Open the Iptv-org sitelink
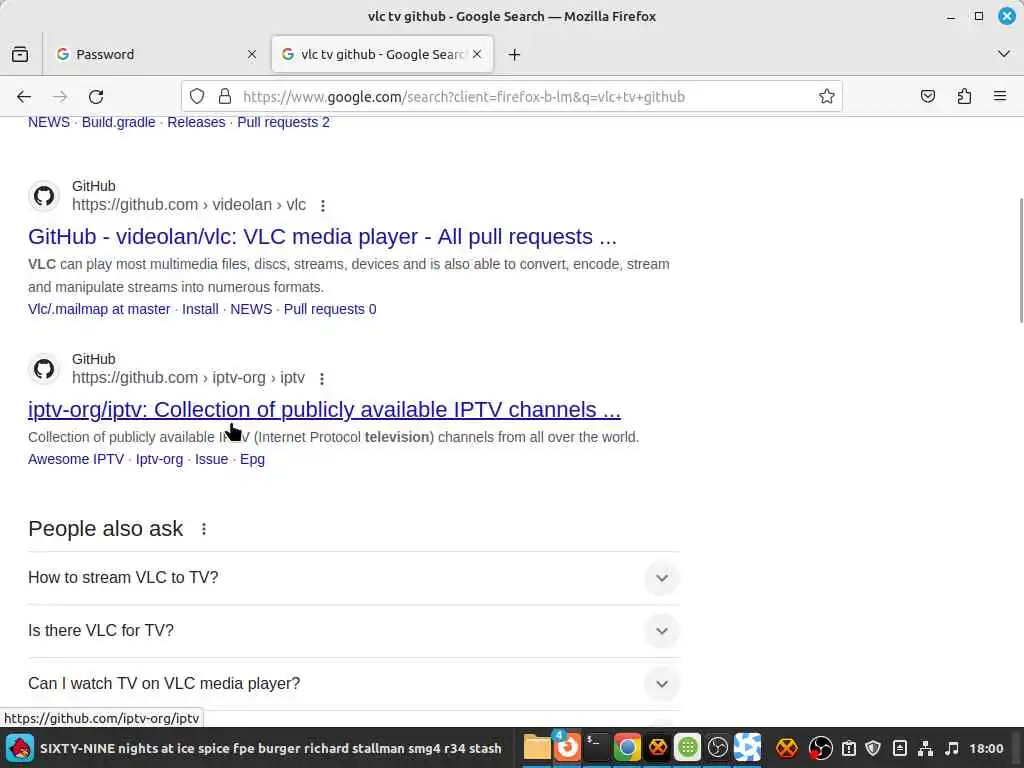This screenshot has width=1024, height=768. point(159,459)
